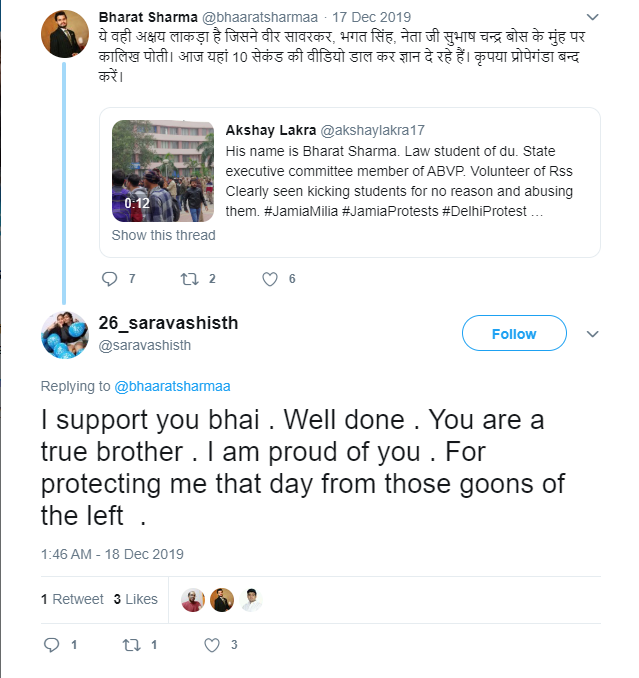This screenshot has height=678, width=639.
Task: Open the third liker's white-shirt avatar
Action: coord(251,600)
